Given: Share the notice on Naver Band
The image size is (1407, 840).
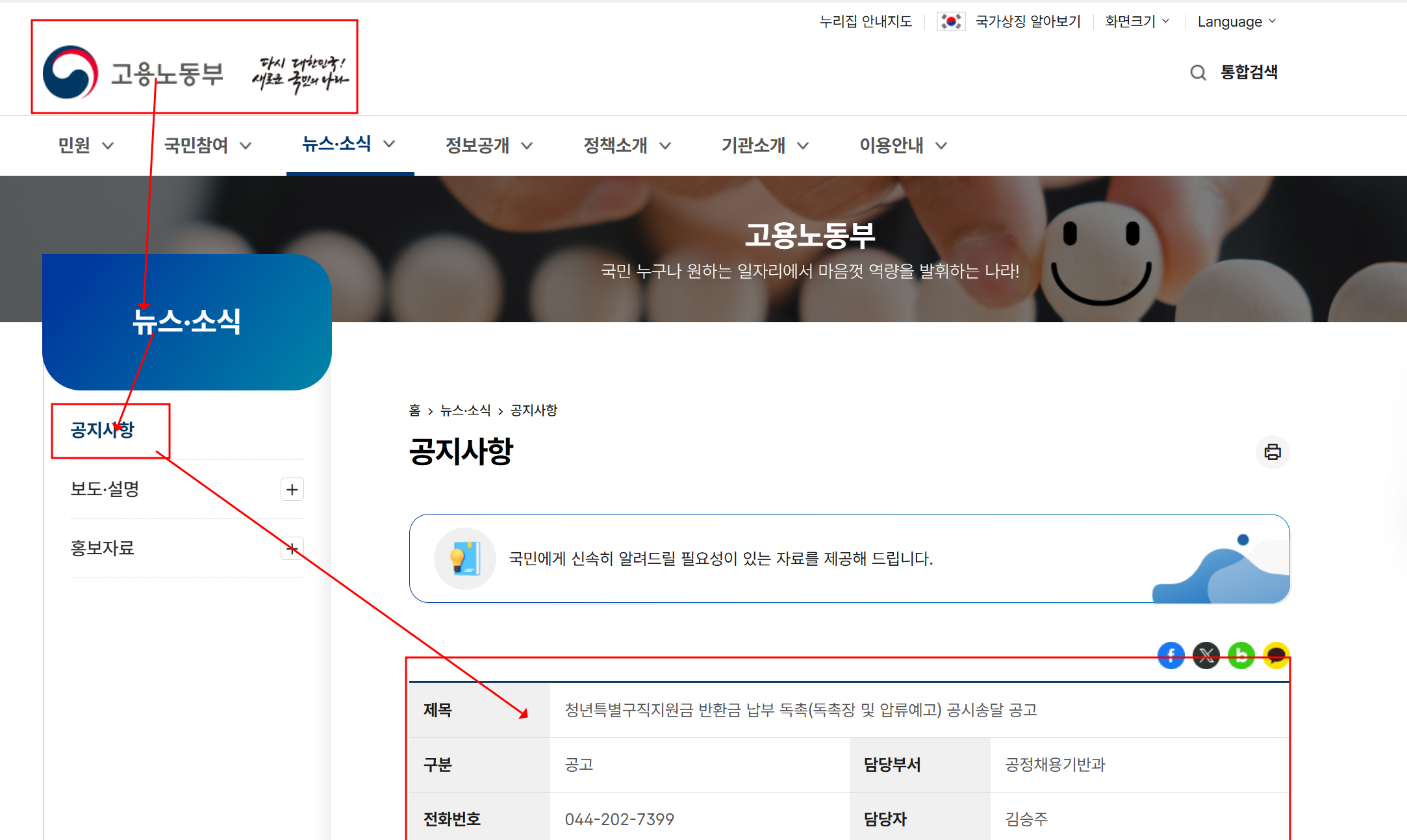Looking at the screenshot, I should pyautogui.click(x=1241, y=655).
